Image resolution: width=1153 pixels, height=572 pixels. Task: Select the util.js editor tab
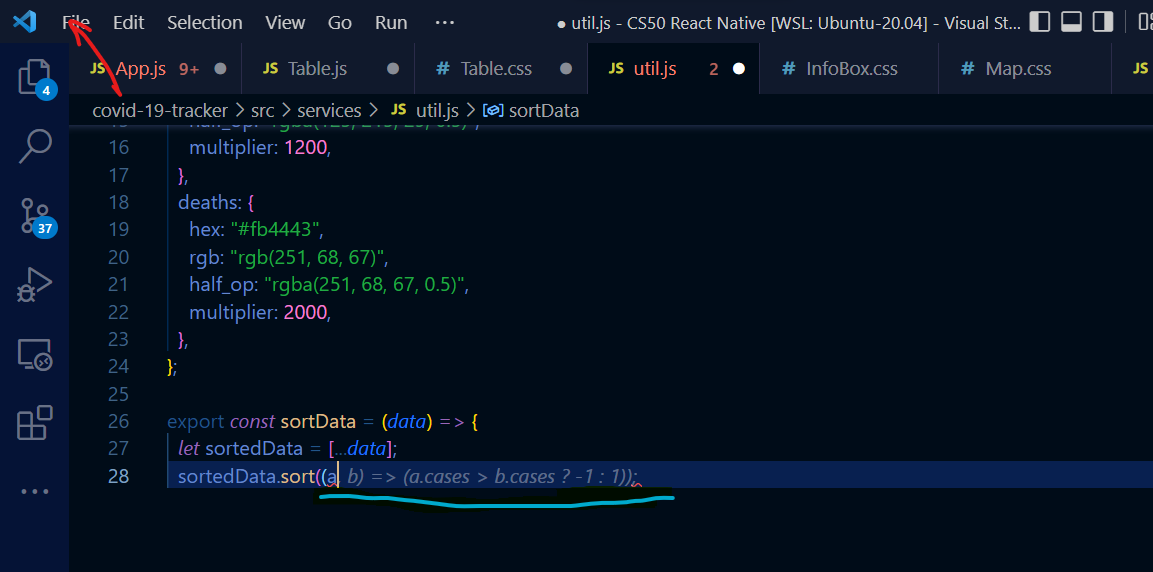click(673, 69)
